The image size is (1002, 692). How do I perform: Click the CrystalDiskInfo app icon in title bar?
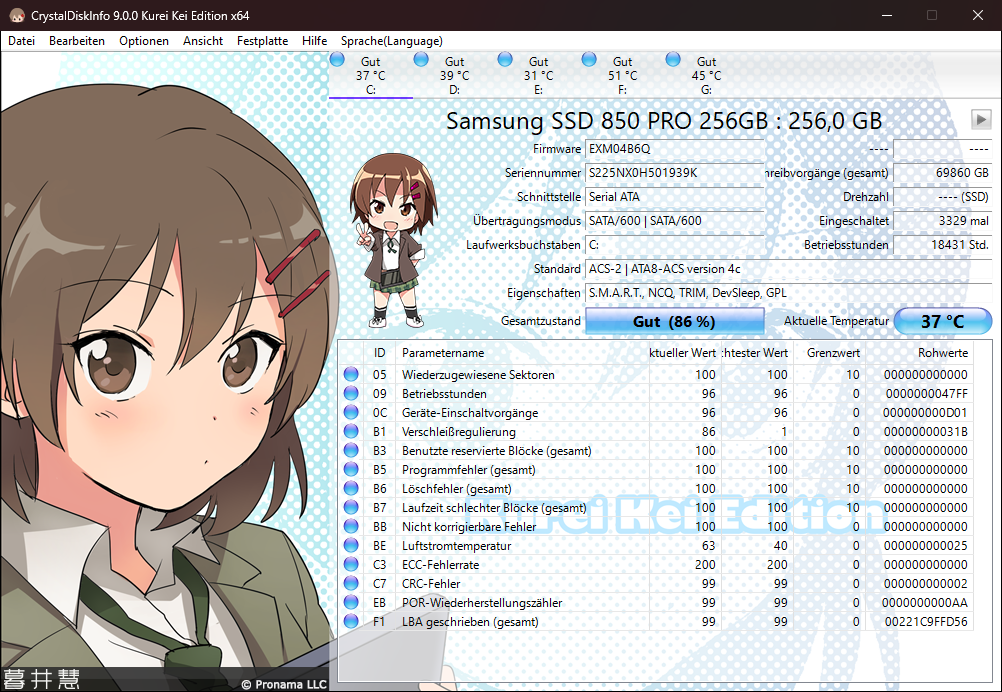tap(15, 15)
